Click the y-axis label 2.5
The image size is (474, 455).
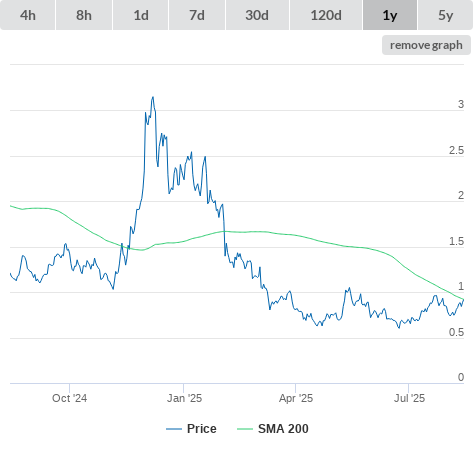(456, 150)
